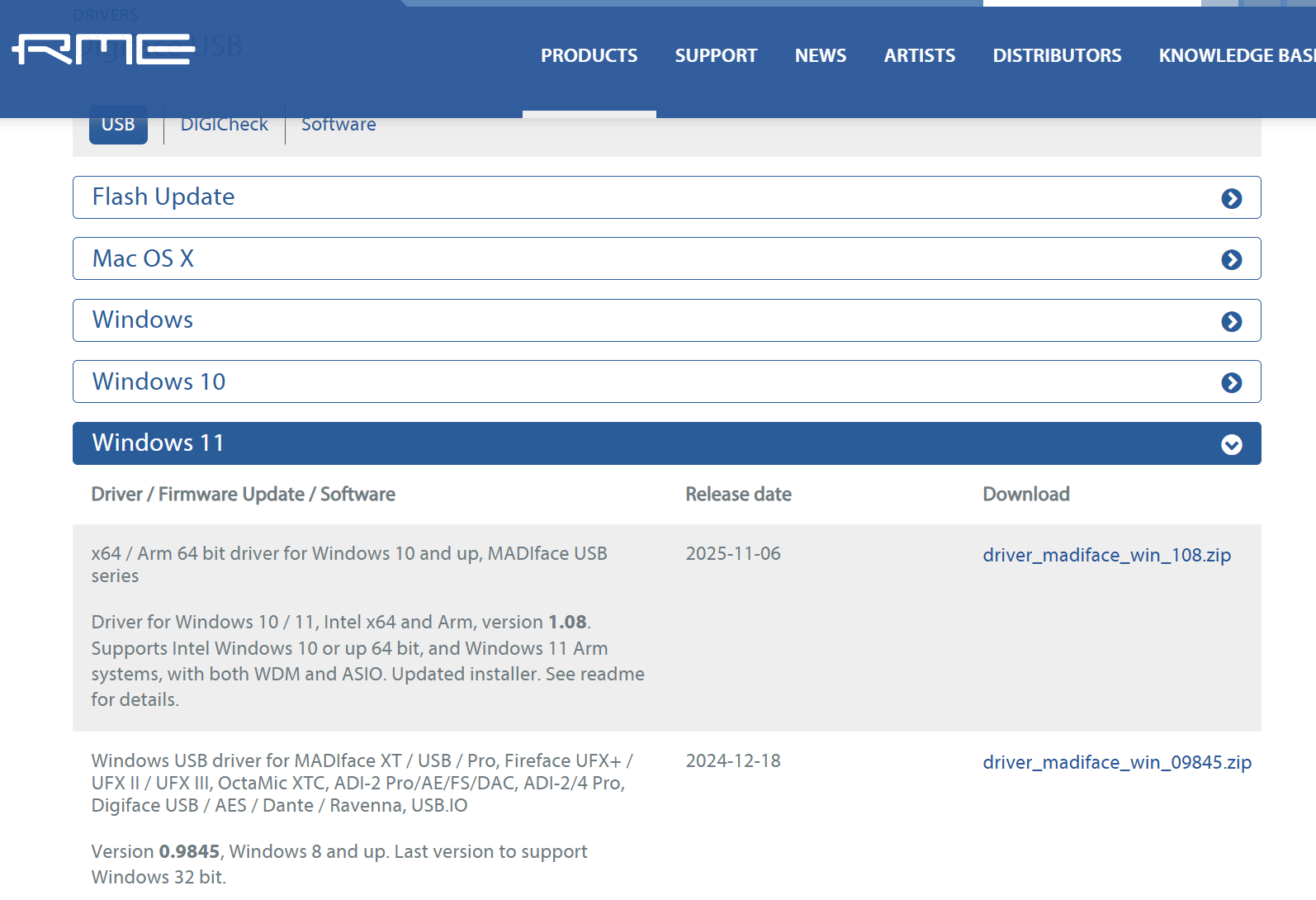Open the Support menu
This screenshot has height=900, width=1316.
point(716,55)
